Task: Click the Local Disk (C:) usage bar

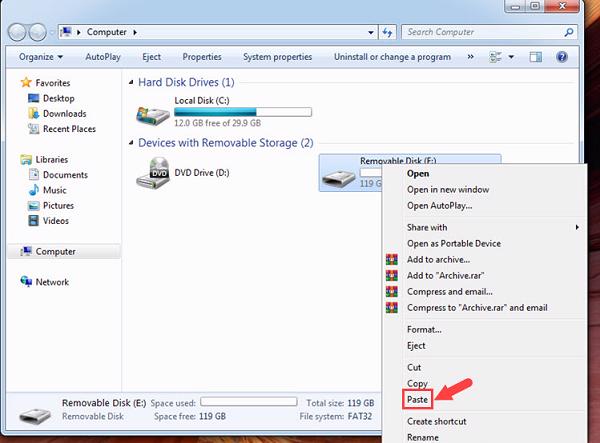Action: click(x=243, y=112)
